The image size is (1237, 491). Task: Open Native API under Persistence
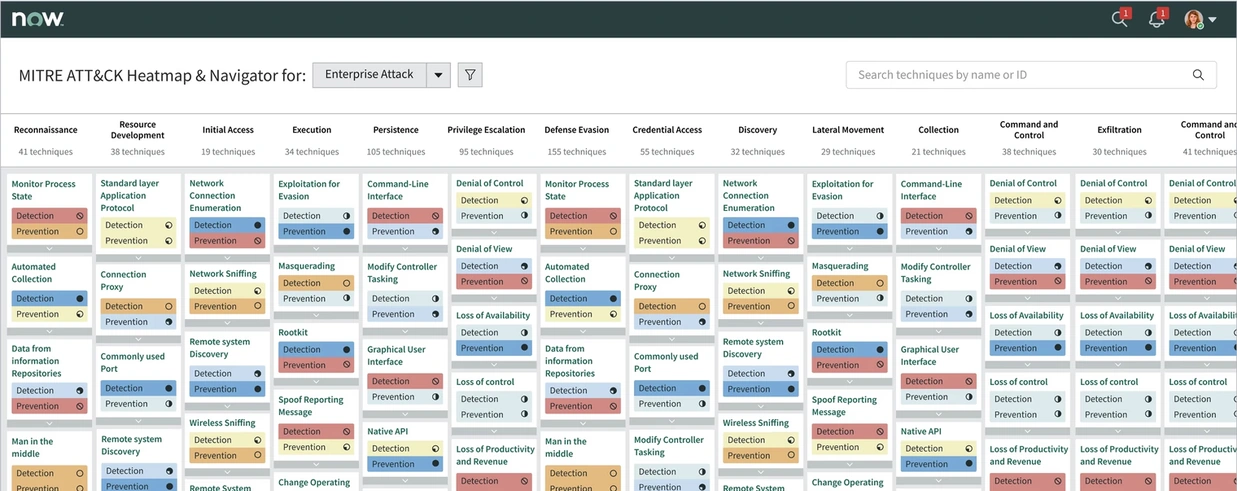[x=387, y=432]
